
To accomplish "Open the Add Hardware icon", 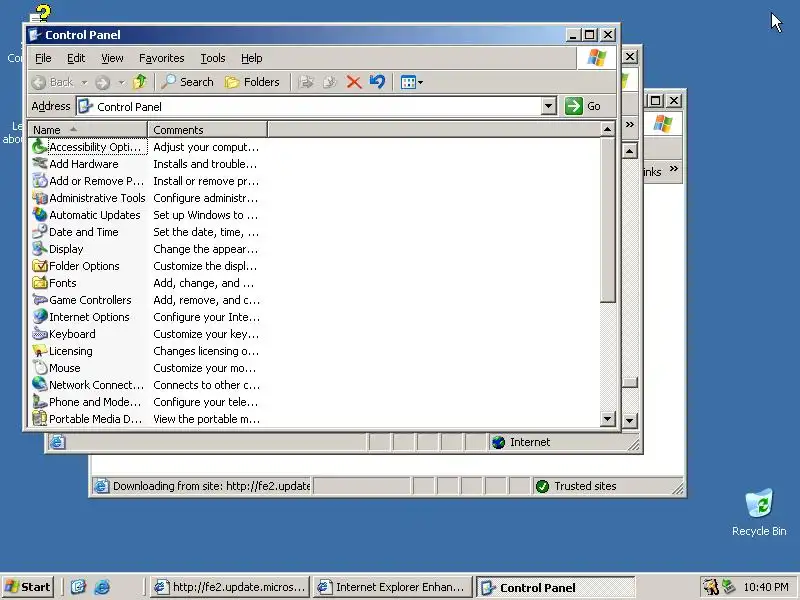I will pos(39,164).
